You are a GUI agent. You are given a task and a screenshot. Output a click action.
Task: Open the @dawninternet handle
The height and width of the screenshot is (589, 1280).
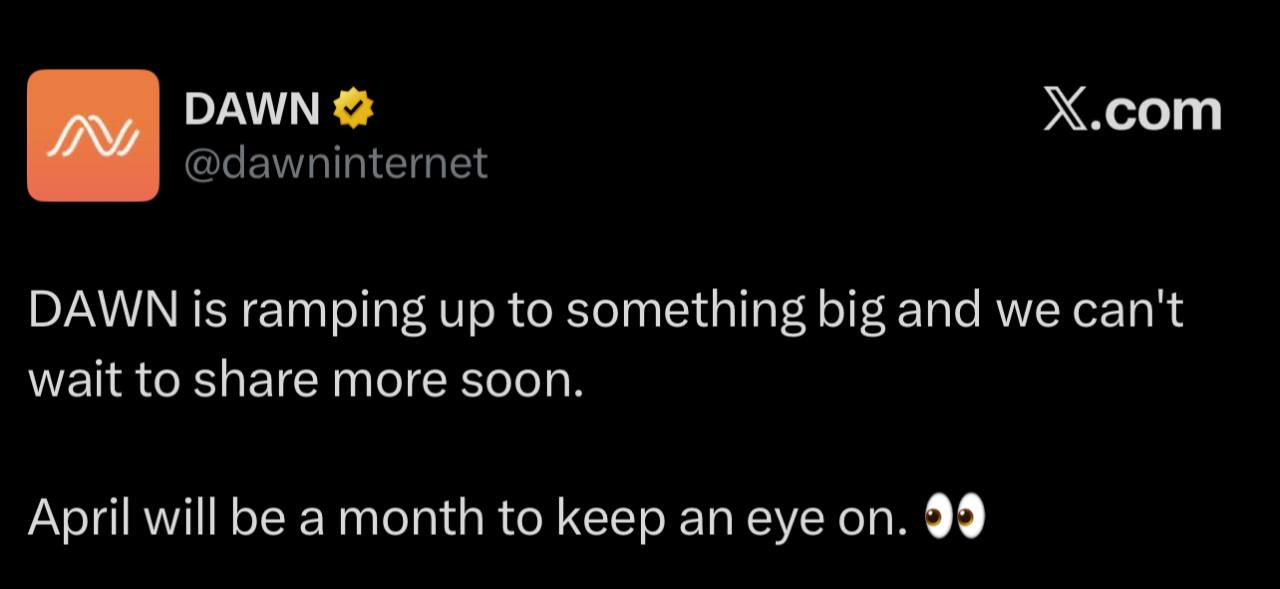click(x=336, y=162)
